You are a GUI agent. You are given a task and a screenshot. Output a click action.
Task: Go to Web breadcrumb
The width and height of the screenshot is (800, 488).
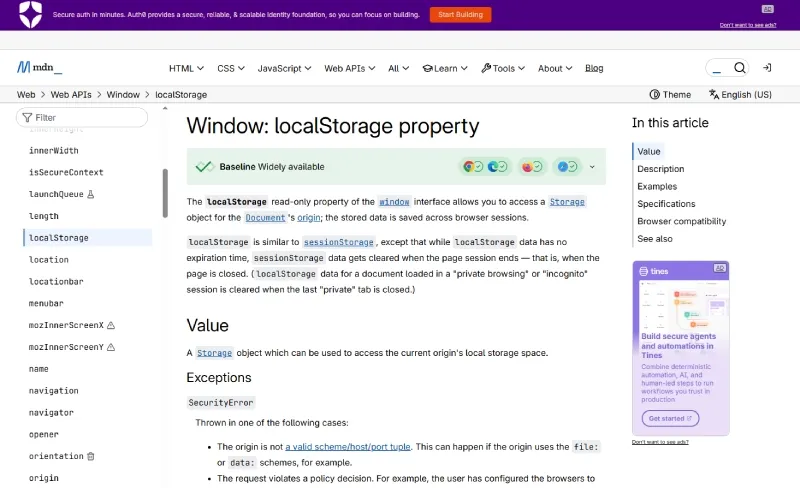pyautogui.click(x=26, y=94)
